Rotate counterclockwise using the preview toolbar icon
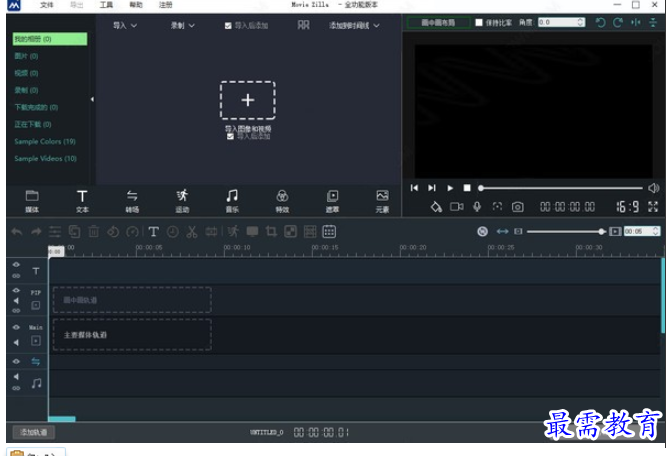The height and width of the screenshot is (456, 668). point(600,22)
